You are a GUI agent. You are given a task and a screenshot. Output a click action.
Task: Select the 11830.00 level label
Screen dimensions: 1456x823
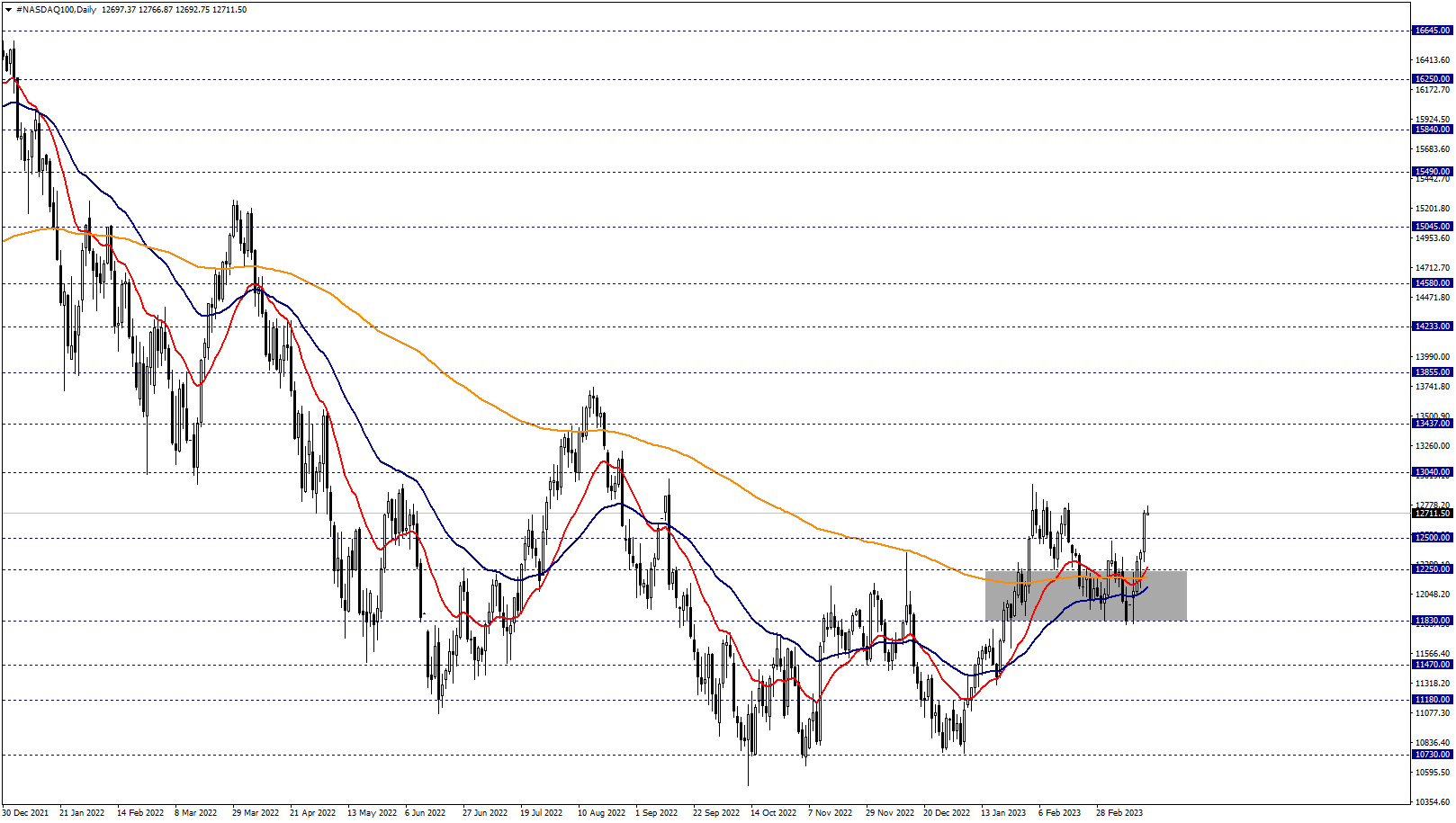tap(1432, 621)
